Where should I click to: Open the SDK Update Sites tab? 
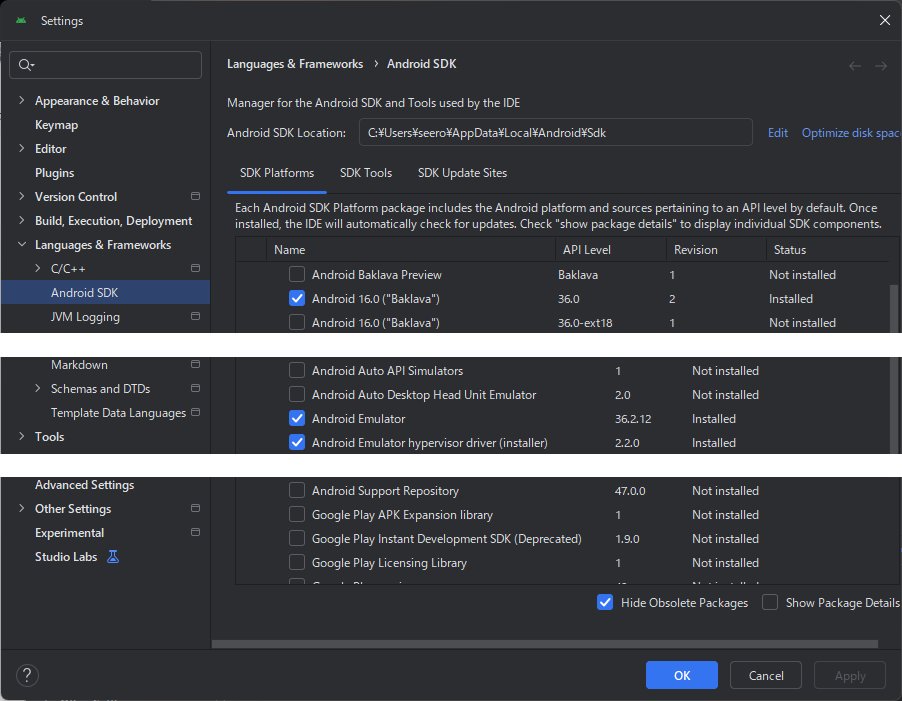pyautogui.click(x=462, y=173)
